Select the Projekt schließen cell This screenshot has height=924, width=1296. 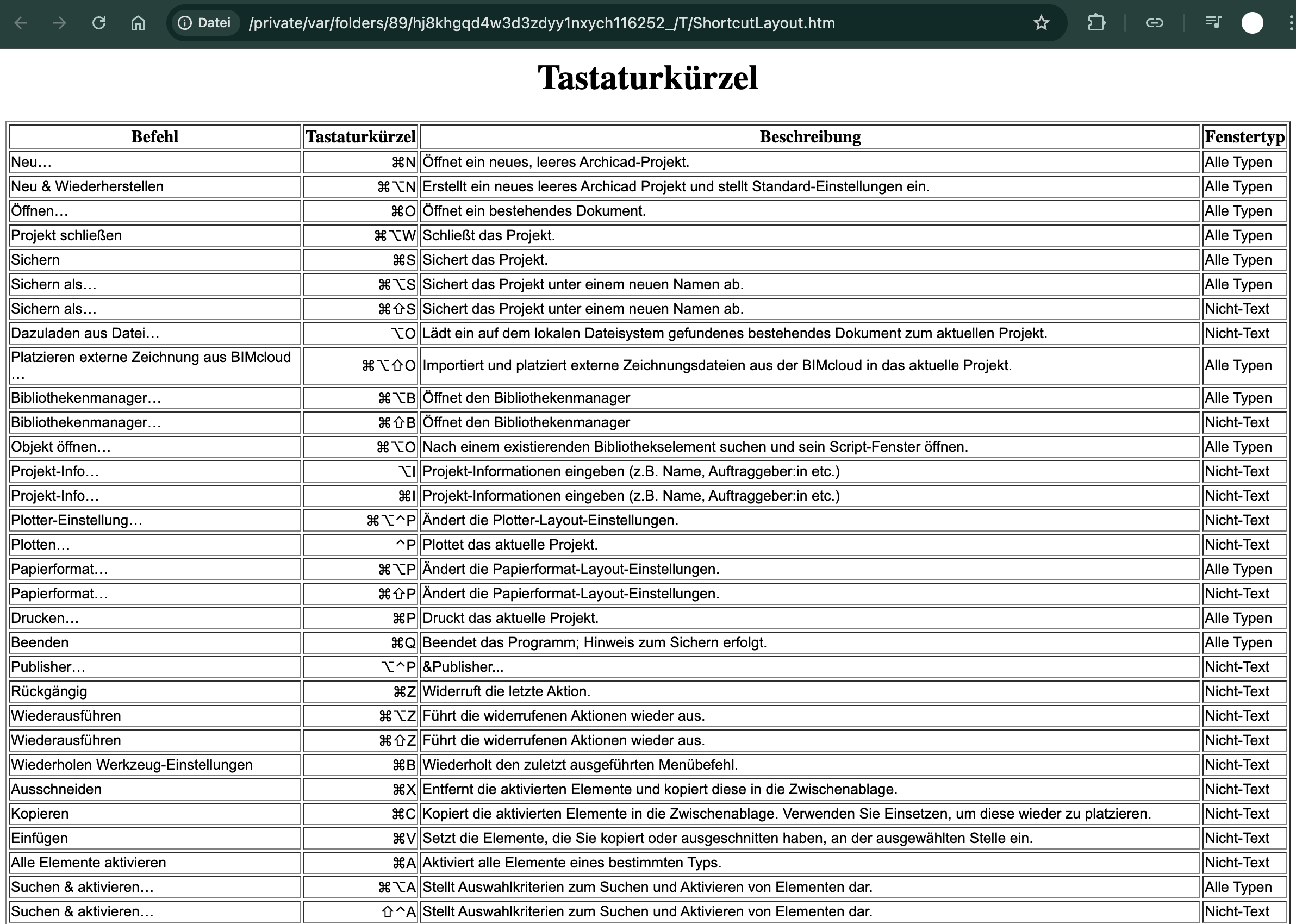tap(155, 235)
